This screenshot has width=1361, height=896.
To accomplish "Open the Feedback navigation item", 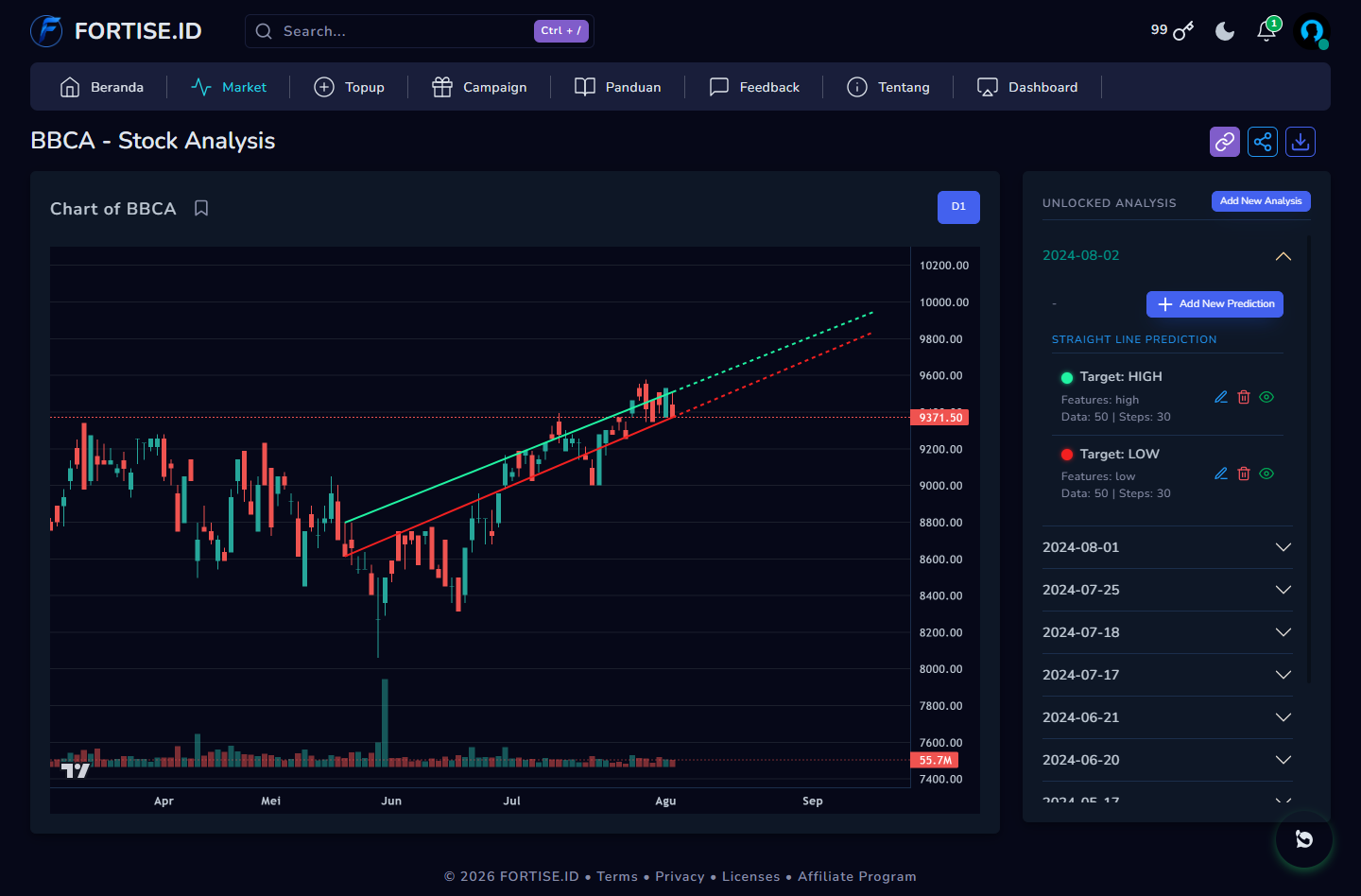I will coord(754,87).
